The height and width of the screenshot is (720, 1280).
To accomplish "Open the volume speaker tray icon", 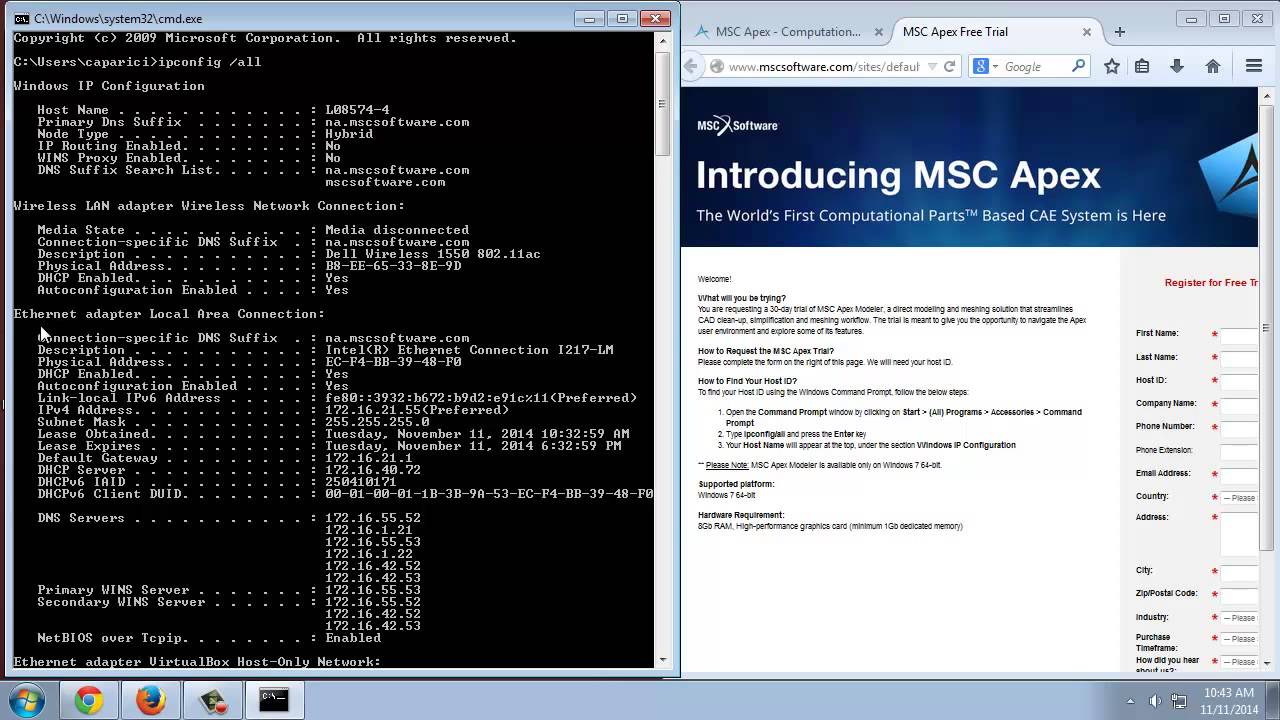I will tap(1155, 701).
